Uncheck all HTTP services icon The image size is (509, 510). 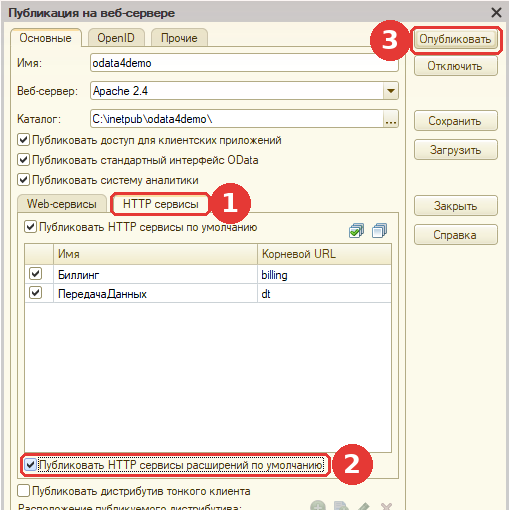click(x=379, y=231)
